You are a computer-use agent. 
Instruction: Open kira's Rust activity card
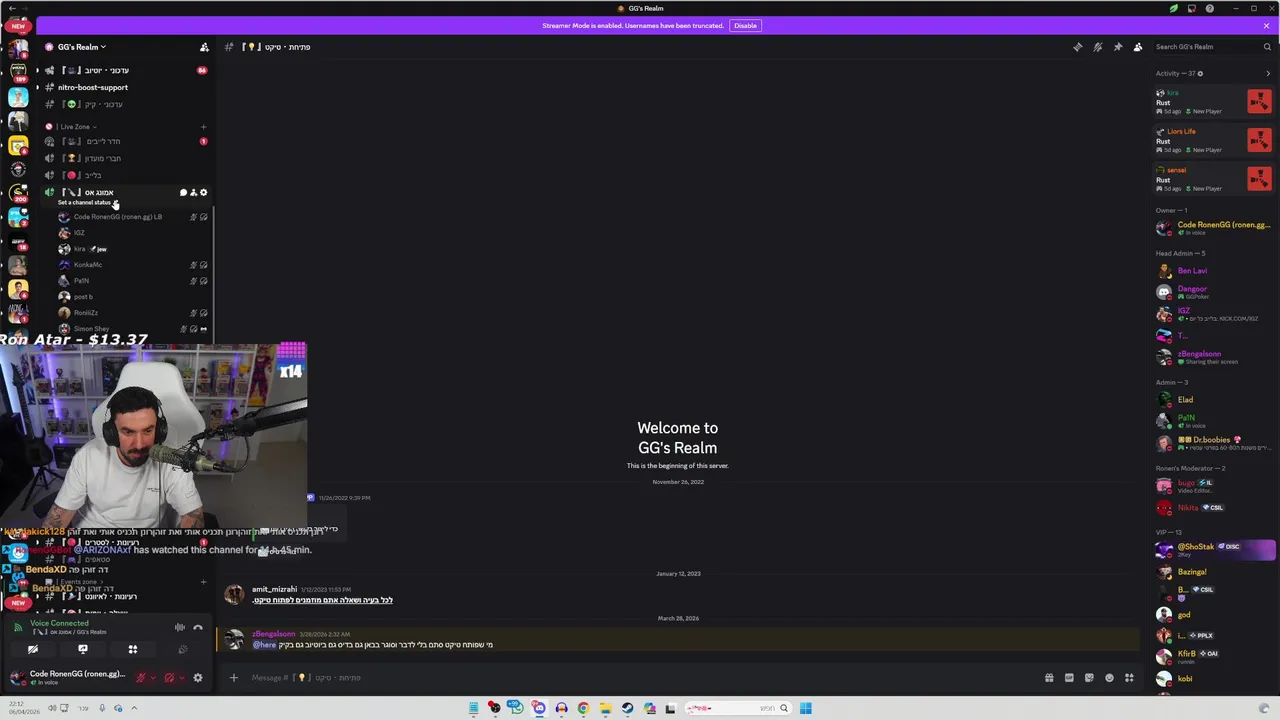1214,101
